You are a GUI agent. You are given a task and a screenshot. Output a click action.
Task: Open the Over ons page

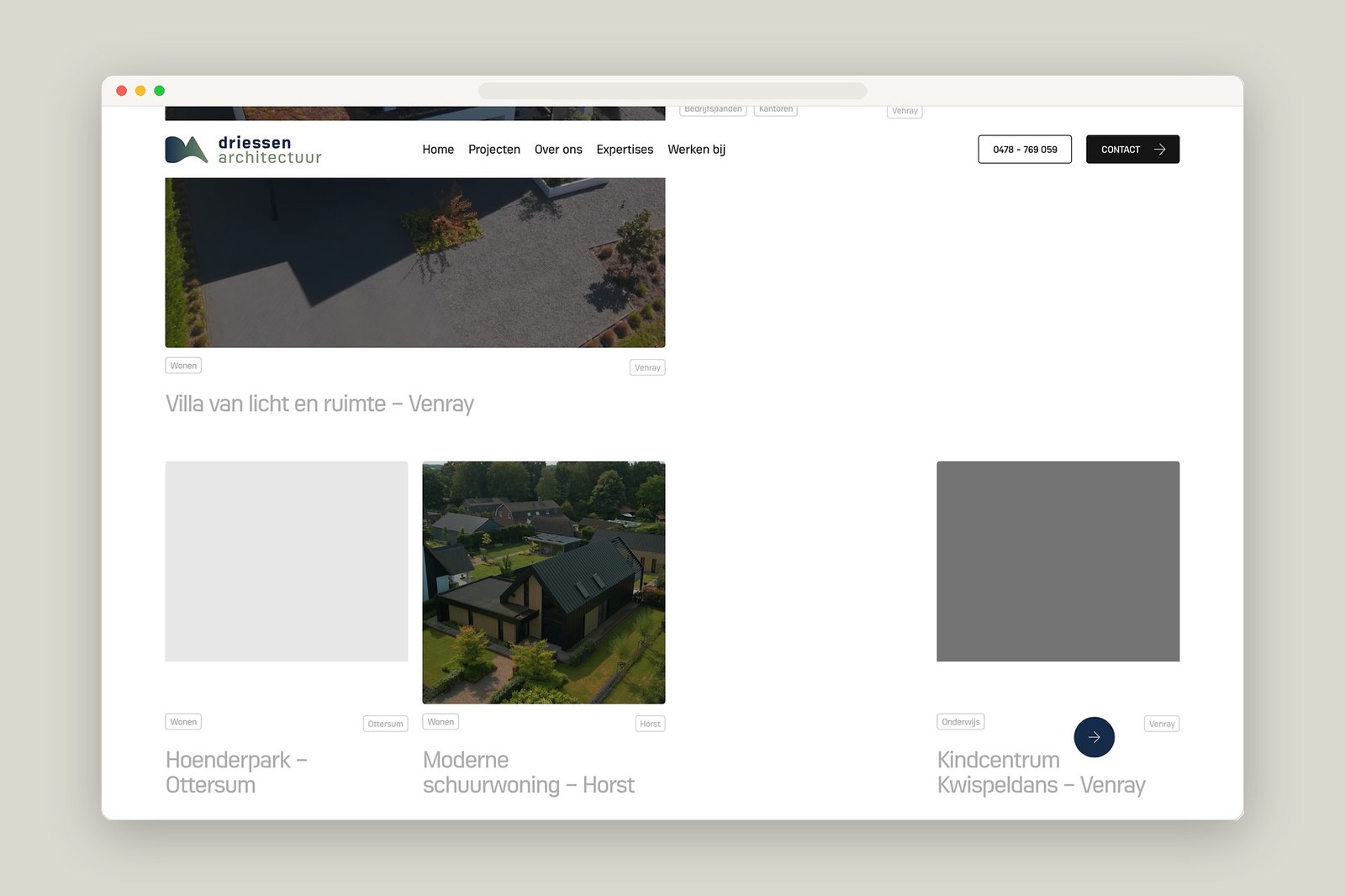tap(558, 150)
